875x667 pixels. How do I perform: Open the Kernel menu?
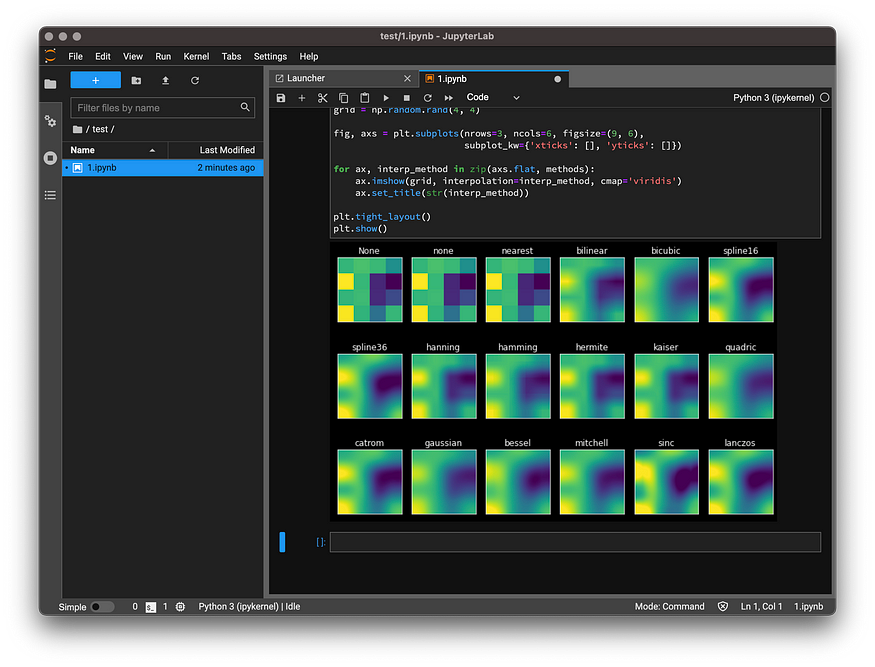click(x=196, y=56)
